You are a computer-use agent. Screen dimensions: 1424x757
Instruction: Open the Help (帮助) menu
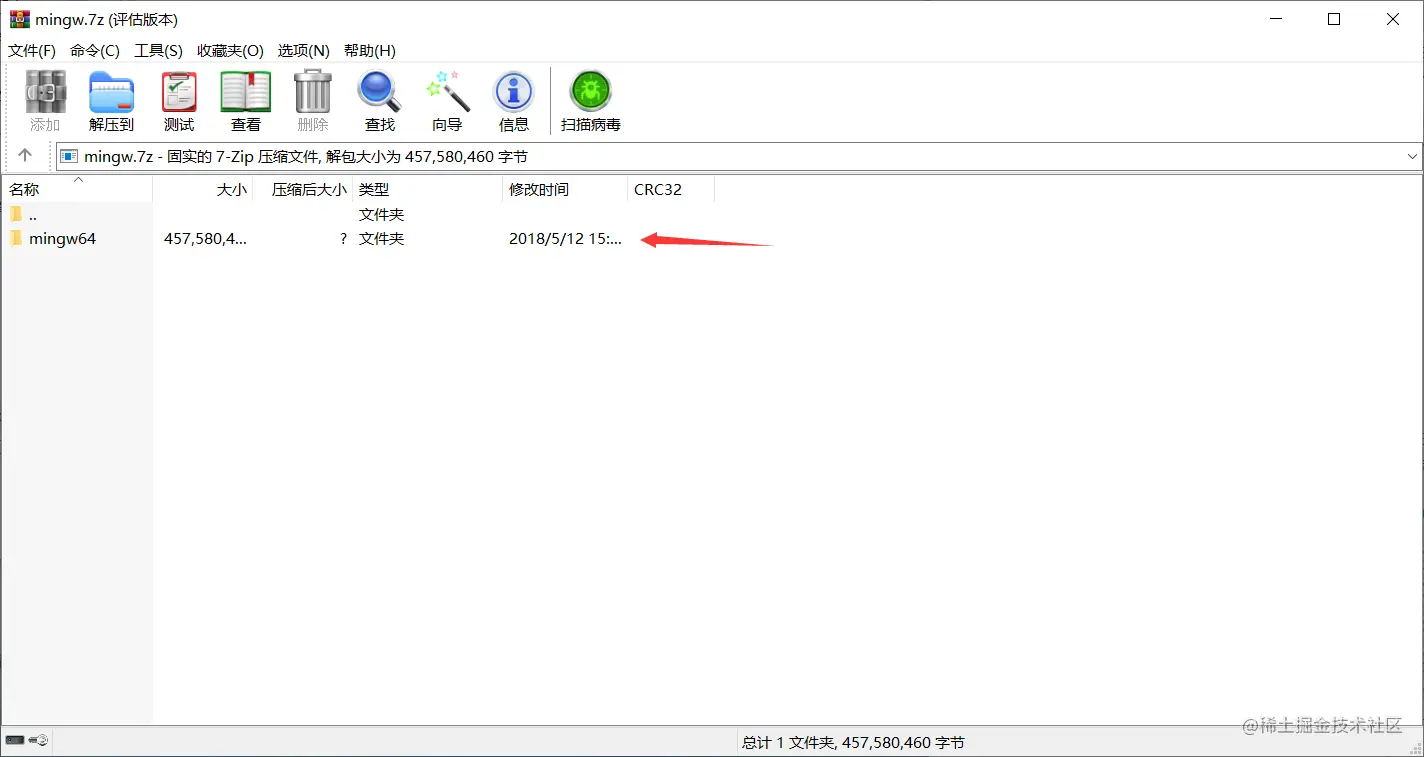point(370,50)
